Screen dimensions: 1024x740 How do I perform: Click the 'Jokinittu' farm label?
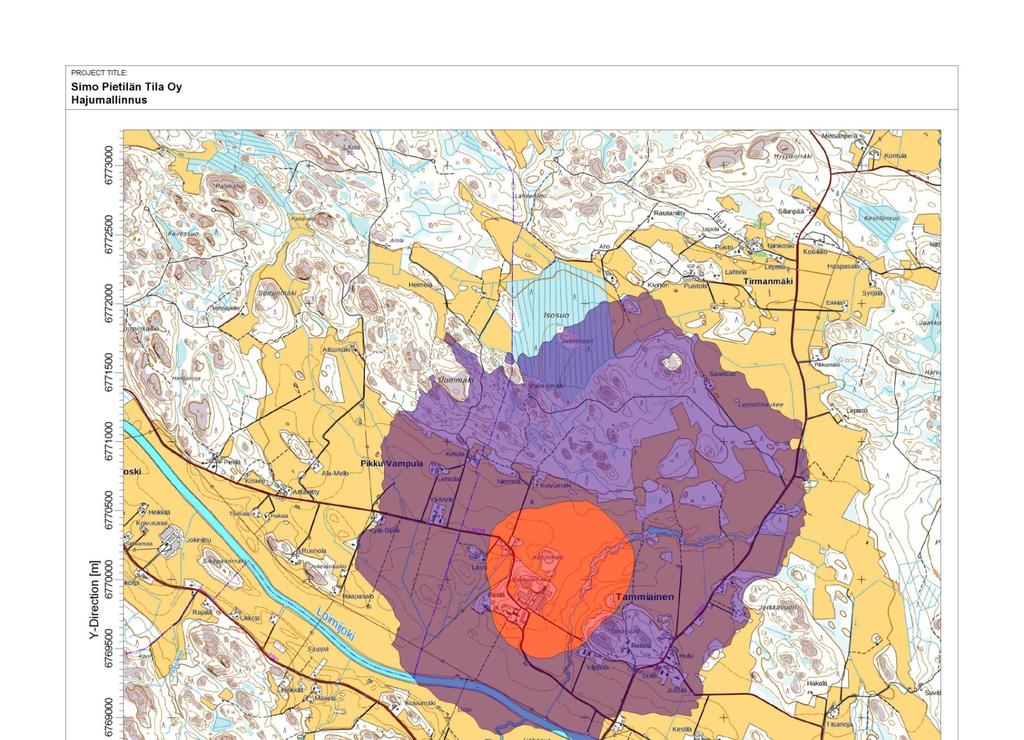click(199, 540)
